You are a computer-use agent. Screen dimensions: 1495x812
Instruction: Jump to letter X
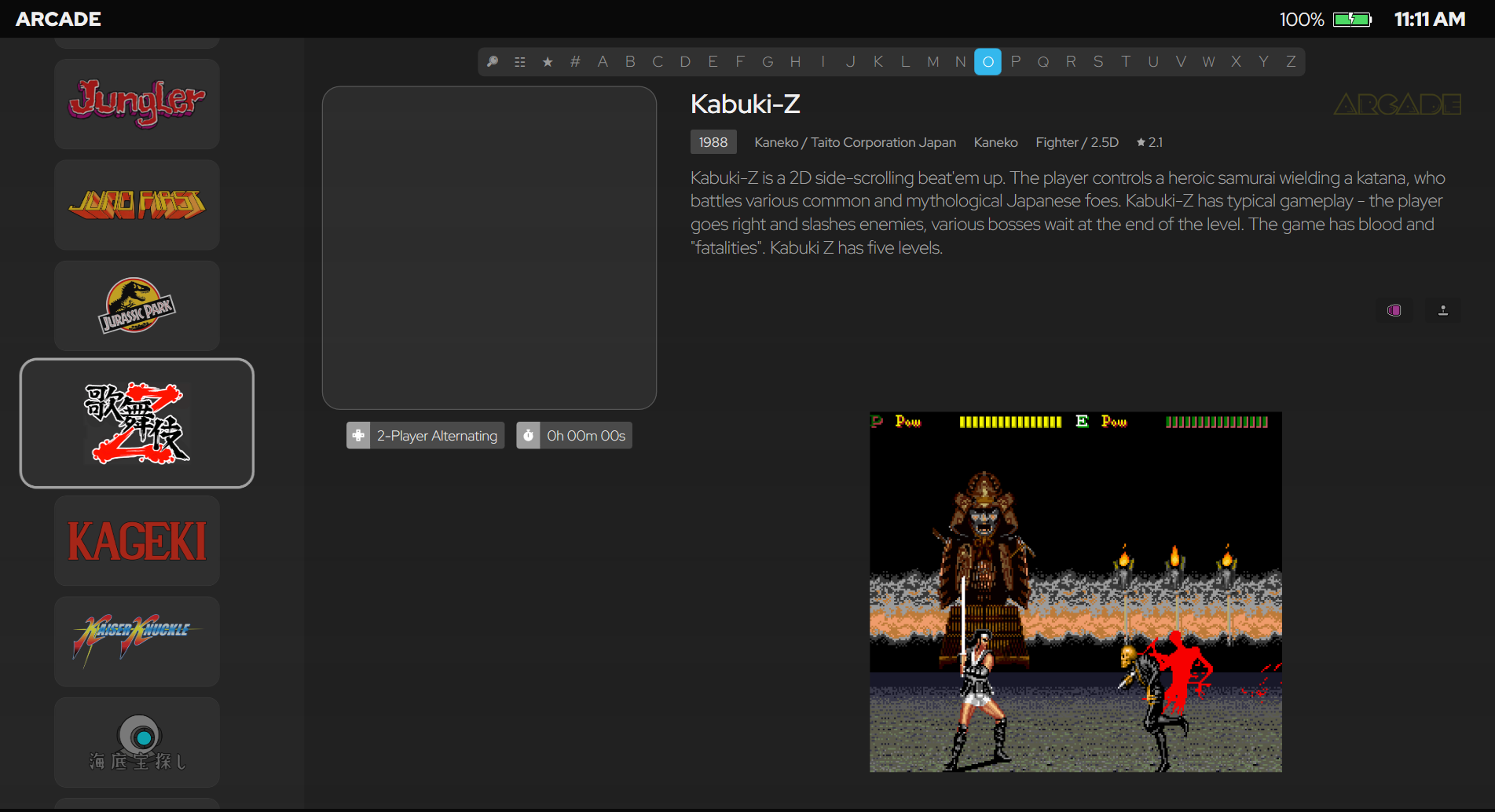[x=1236, y=62]
